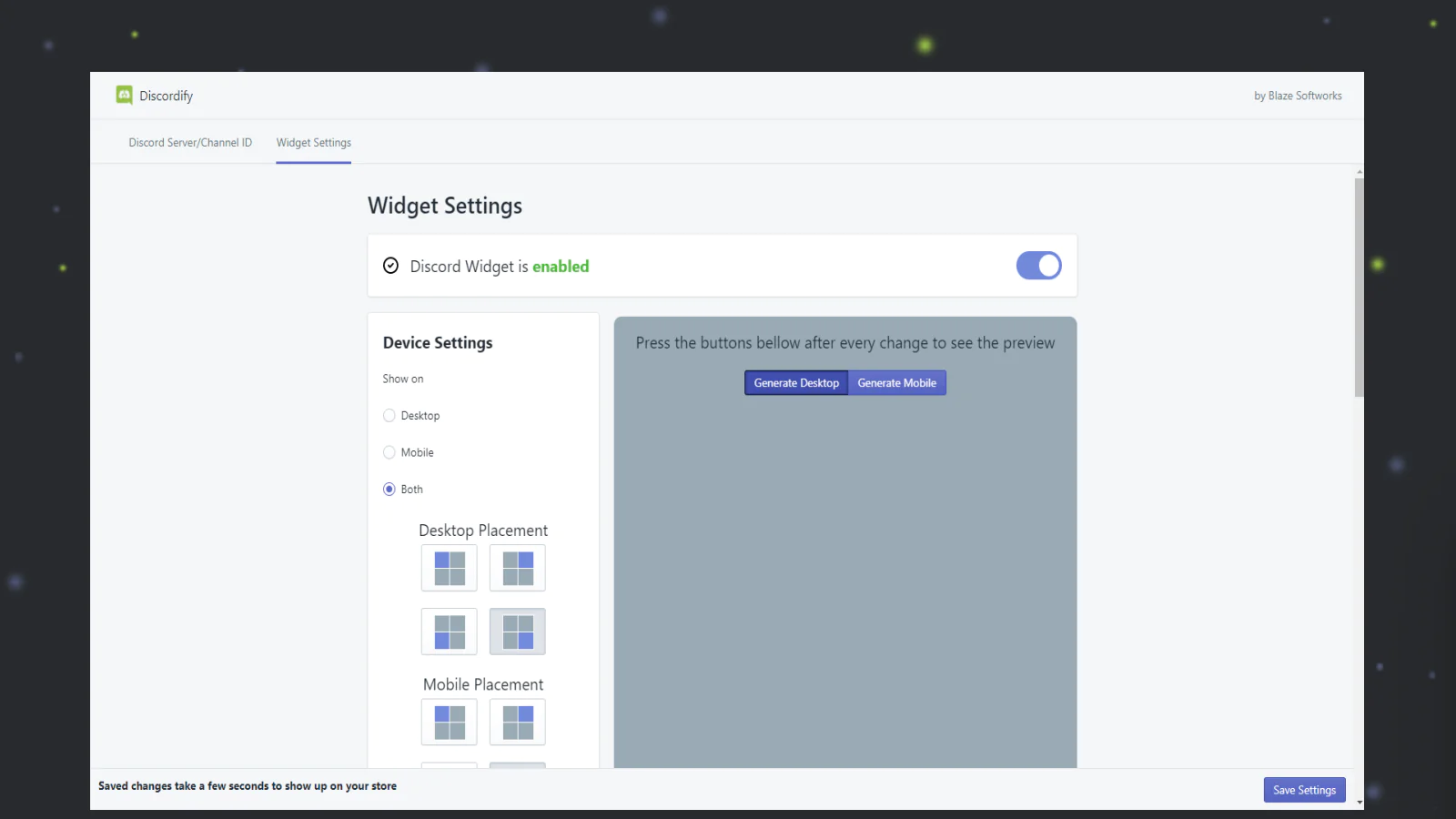
Task: Click the Save Settings button
Action: click(1304, 790)
